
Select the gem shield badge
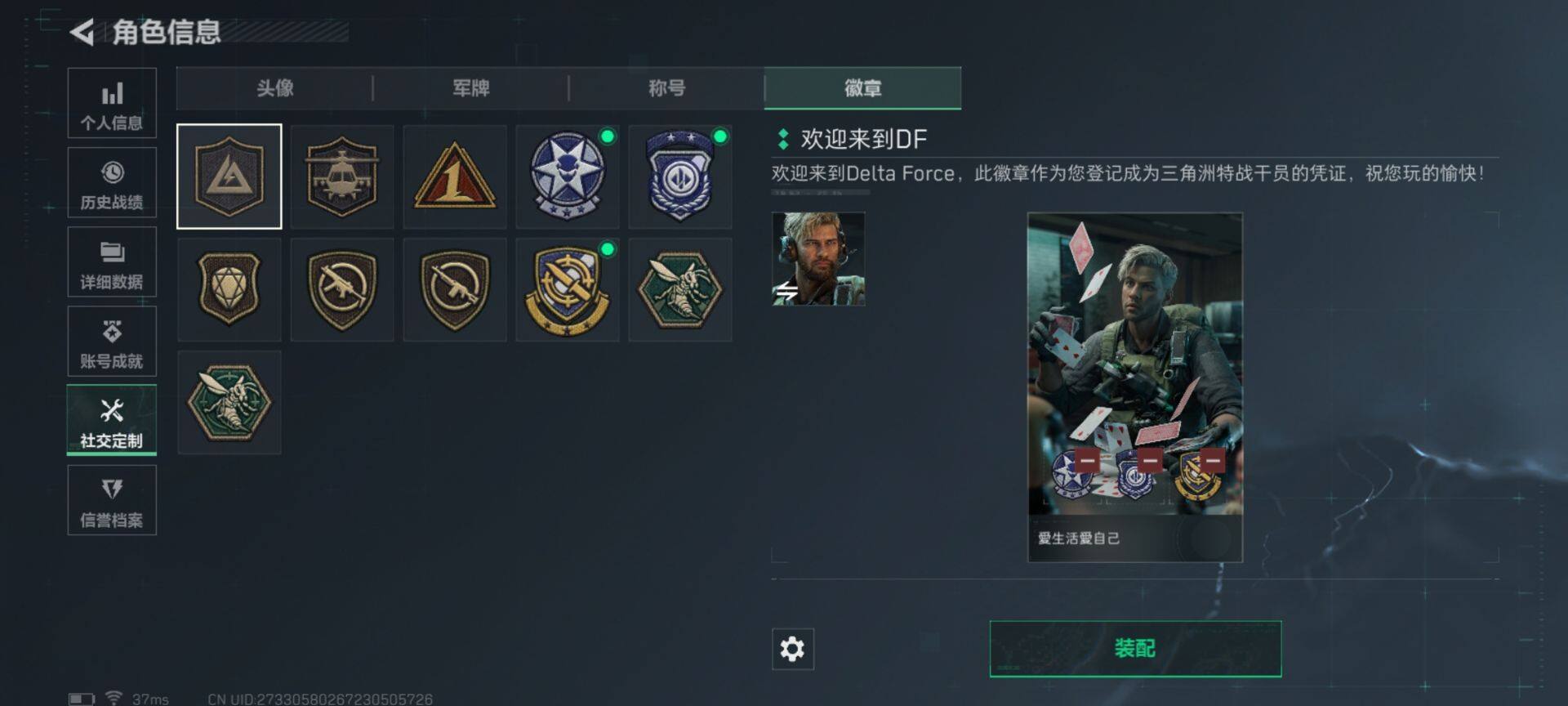pos(229,289)
